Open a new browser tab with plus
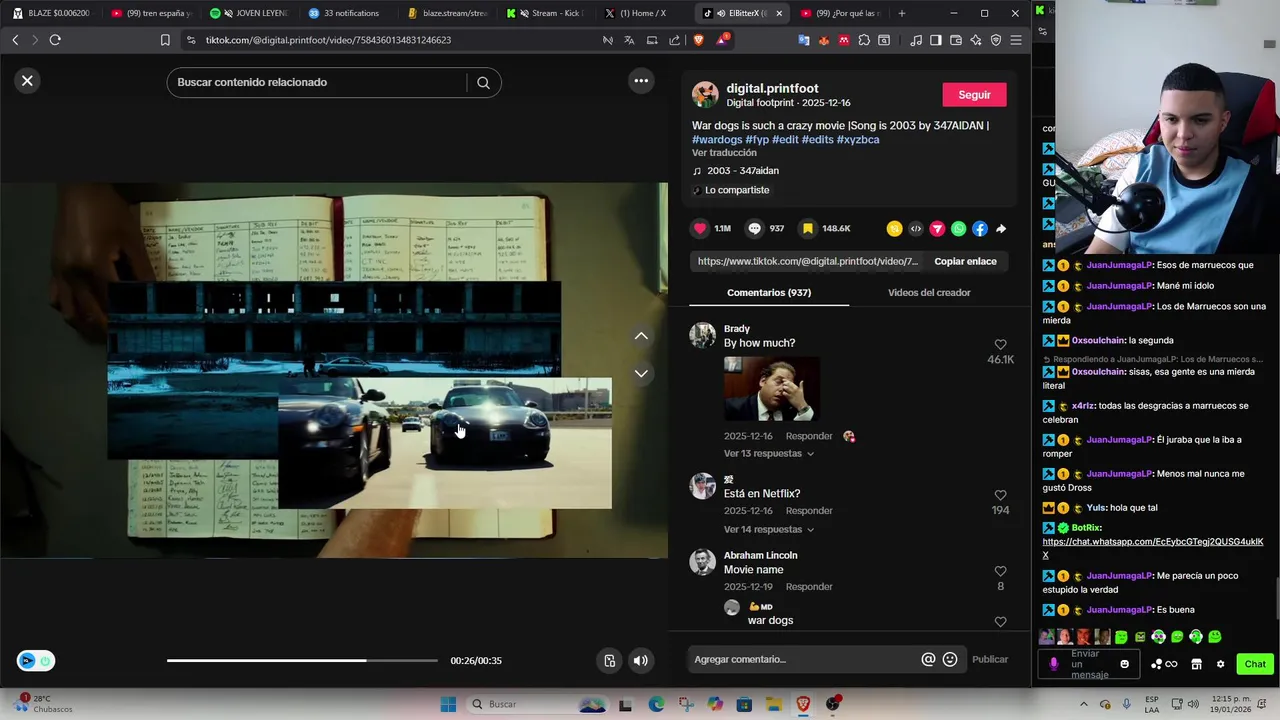1280x720 pixels. pyautogui.click(x=902, y=13)
